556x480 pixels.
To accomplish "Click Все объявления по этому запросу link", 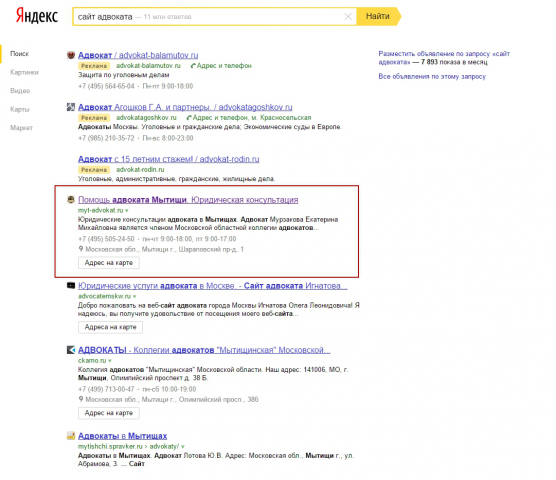I will pyautogui.click(x=432, y=76).
